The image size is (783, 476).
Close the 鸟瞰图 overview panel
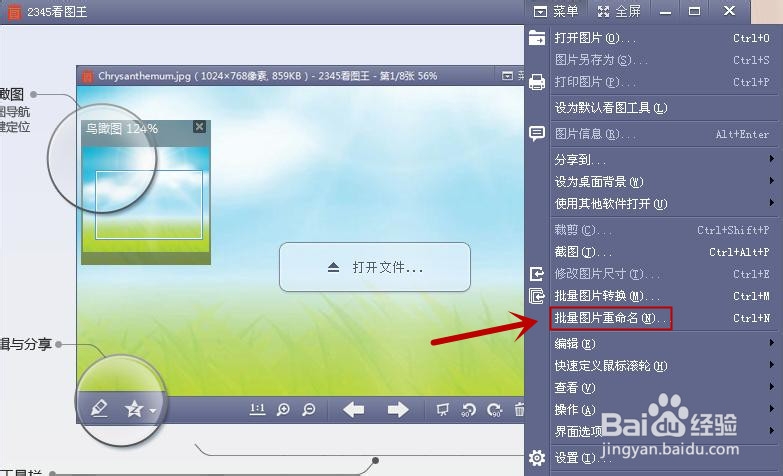click(199, 126)
